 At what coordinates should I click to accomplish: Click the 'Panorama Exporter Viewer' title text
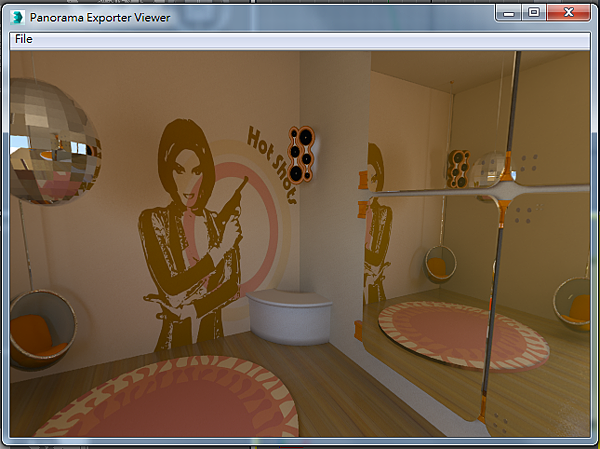coord(100,18)
